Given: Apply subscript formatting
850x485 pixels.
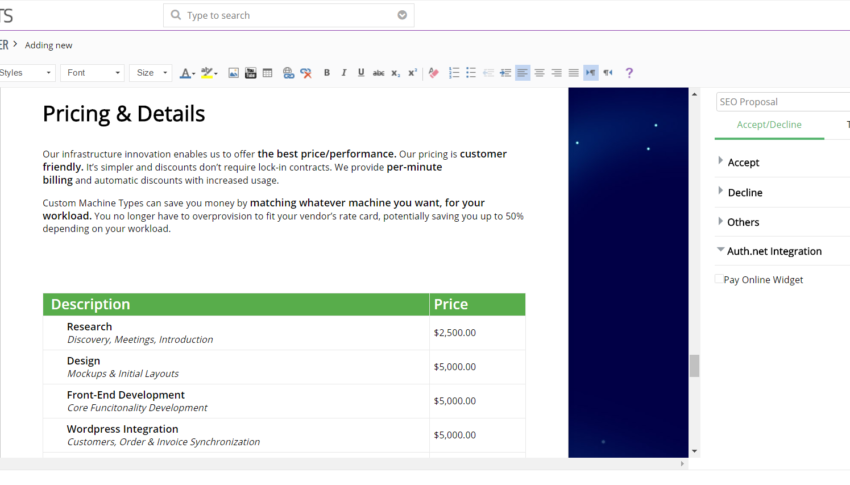Looking at the screenshot, I should (396, 73).
